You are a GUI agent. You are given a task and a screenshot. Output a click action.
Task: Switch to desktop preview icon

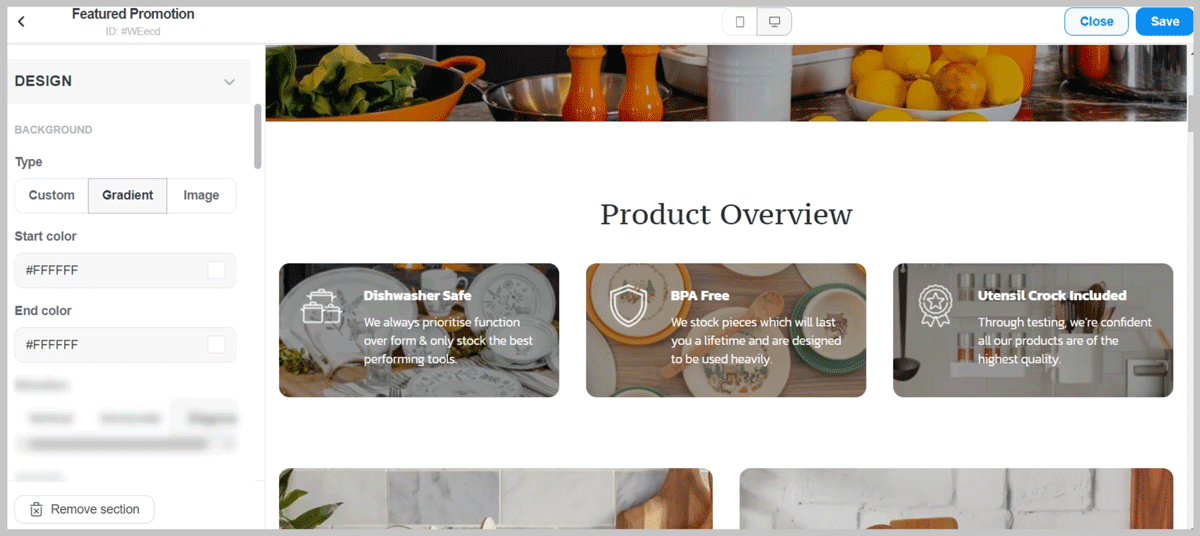pyautogui.click(x=774, y=22)
